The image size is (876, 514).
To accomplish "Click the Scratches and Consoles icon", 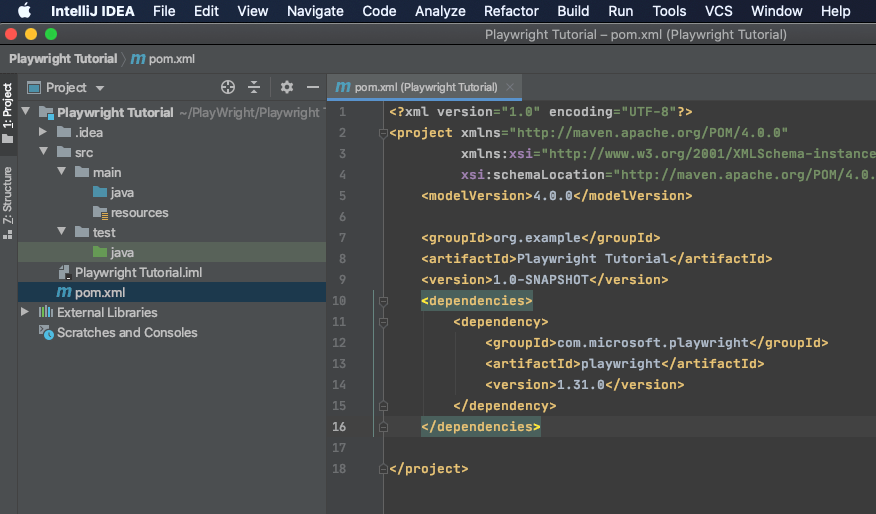I will pyautogui.click(x=46, y=332).
